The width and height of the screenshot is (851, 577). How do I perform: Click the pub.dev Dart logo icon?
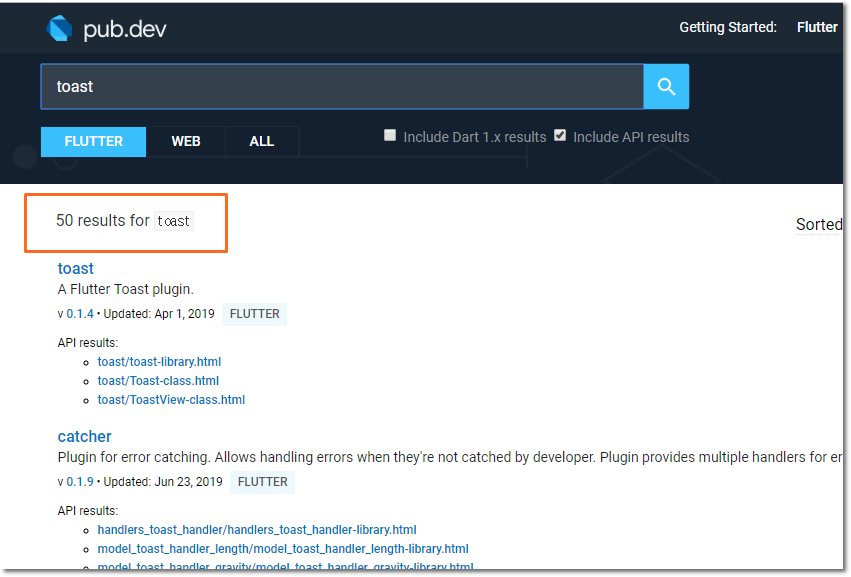(x=59, y=28)
